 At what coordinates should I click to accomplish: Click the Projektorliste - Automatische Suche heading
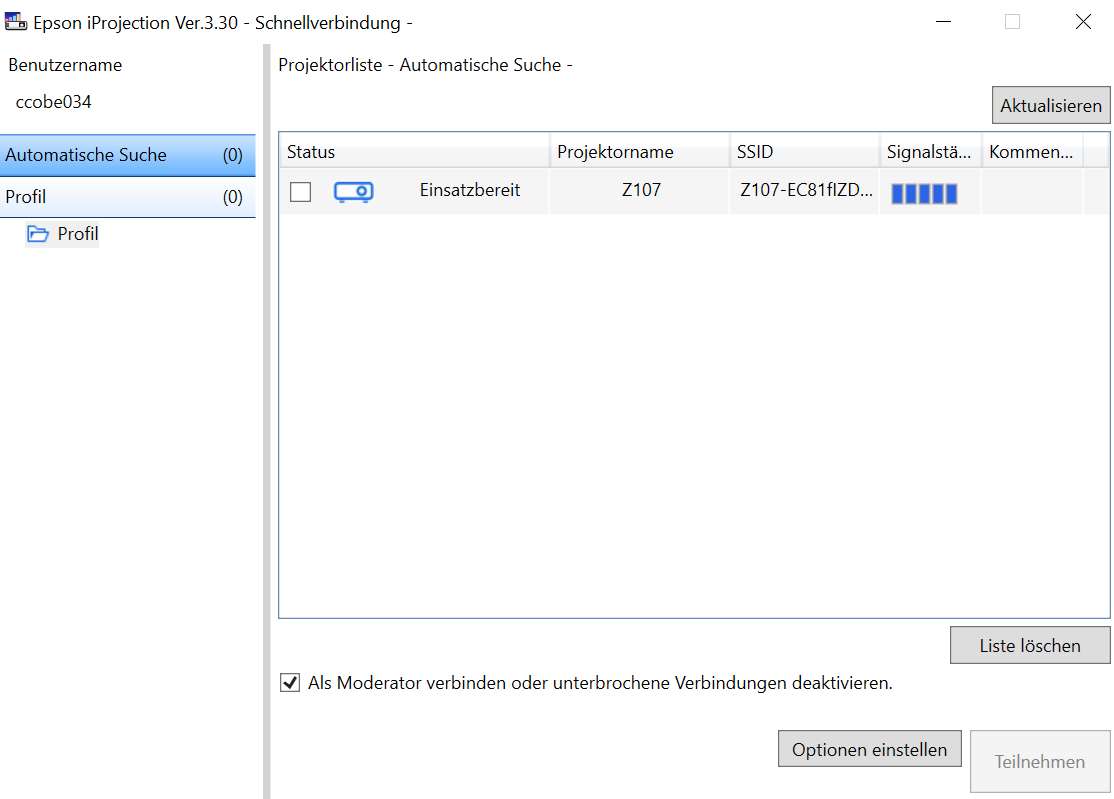pyautogui.click(x=425, y=65)
